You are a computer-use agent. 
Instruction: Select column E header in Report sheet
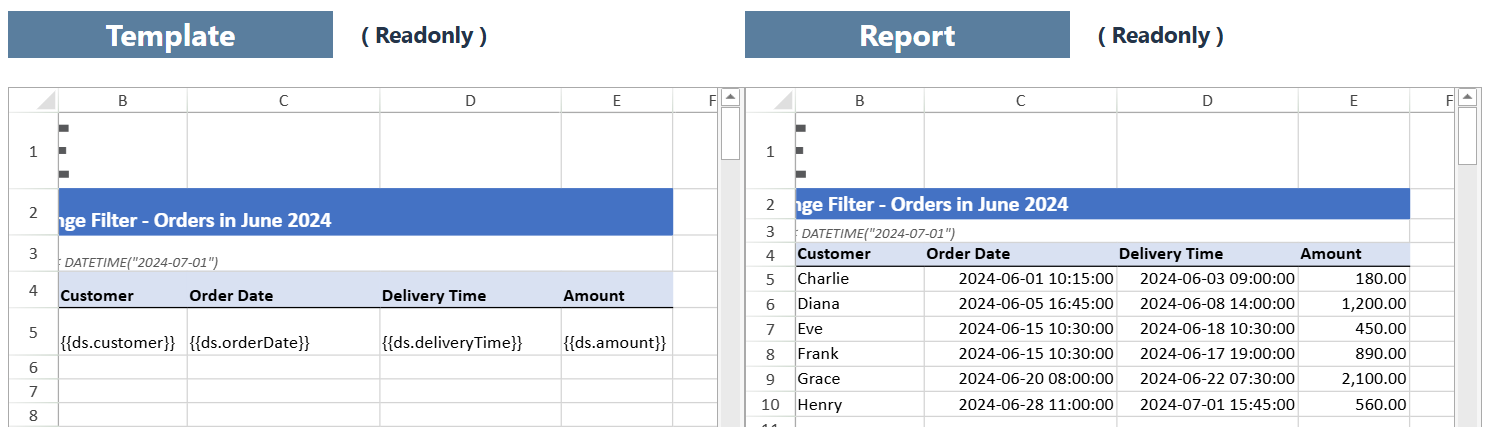point(1354,100)
